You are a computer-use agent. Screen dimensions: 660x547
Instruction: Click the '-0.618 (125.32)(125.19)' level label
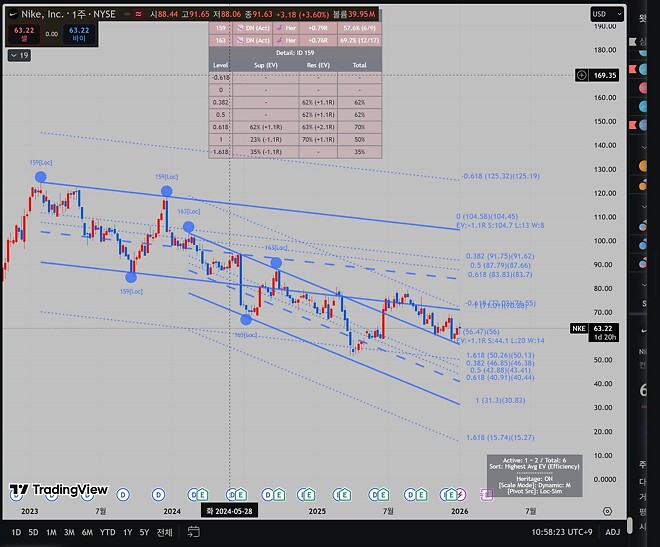pos(500,176)
